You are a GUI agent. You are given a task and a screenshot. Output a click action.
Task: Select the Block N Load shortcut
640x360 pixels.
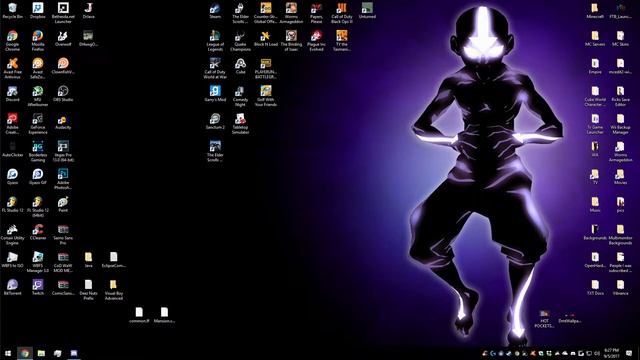click(x=266, y=38)
